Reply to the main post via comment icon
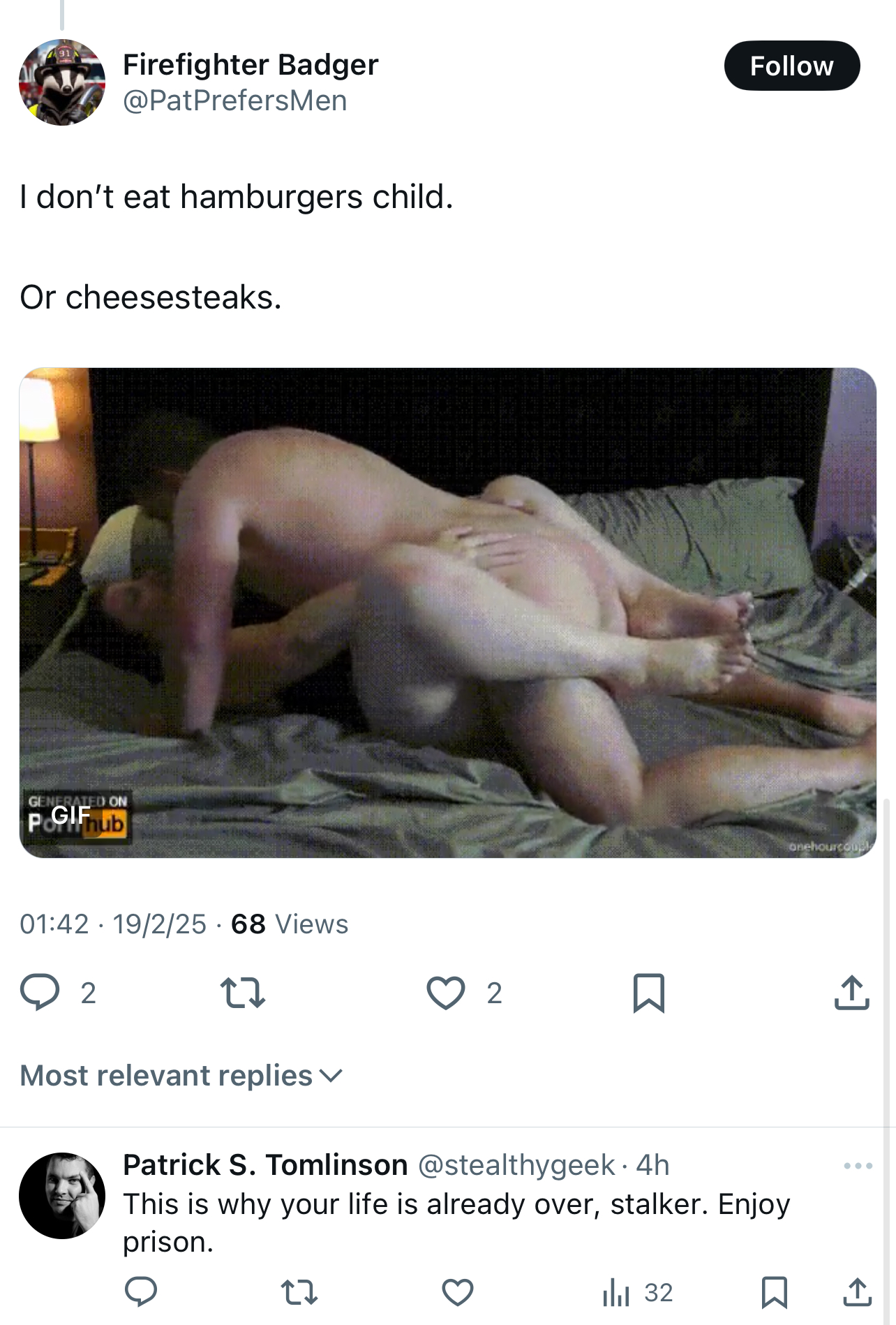This screenshot has height=1325, width=896. click(x=40, y=992)
